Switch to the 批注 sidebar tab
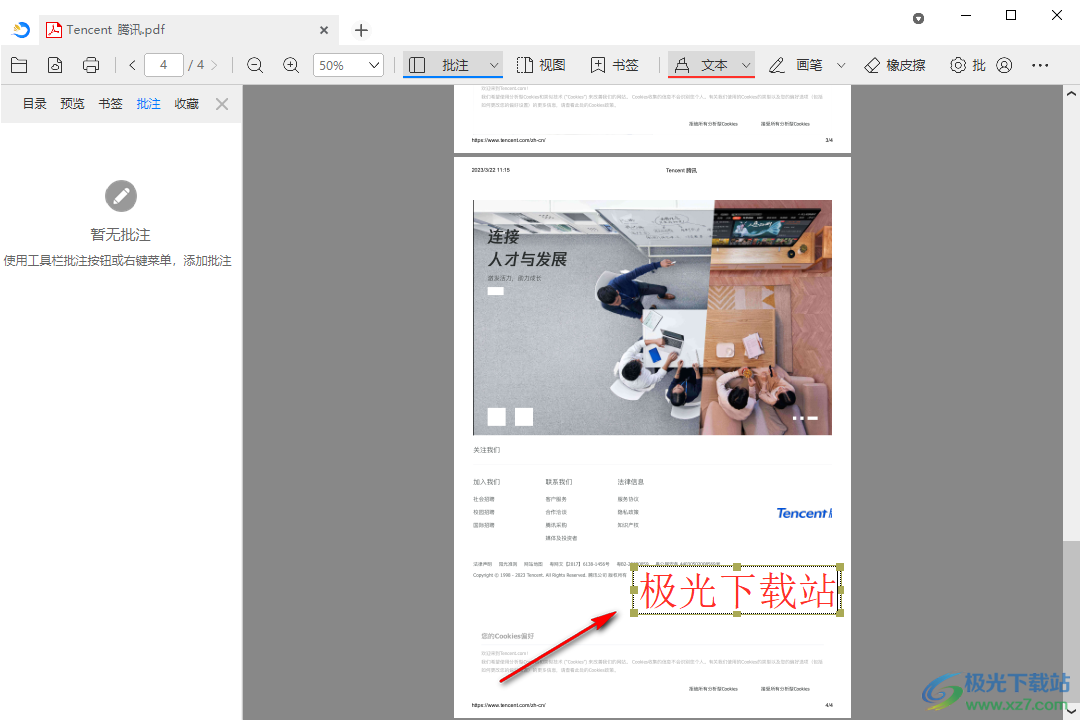The height and width of the screenshot is (721, 1081). 148,104
